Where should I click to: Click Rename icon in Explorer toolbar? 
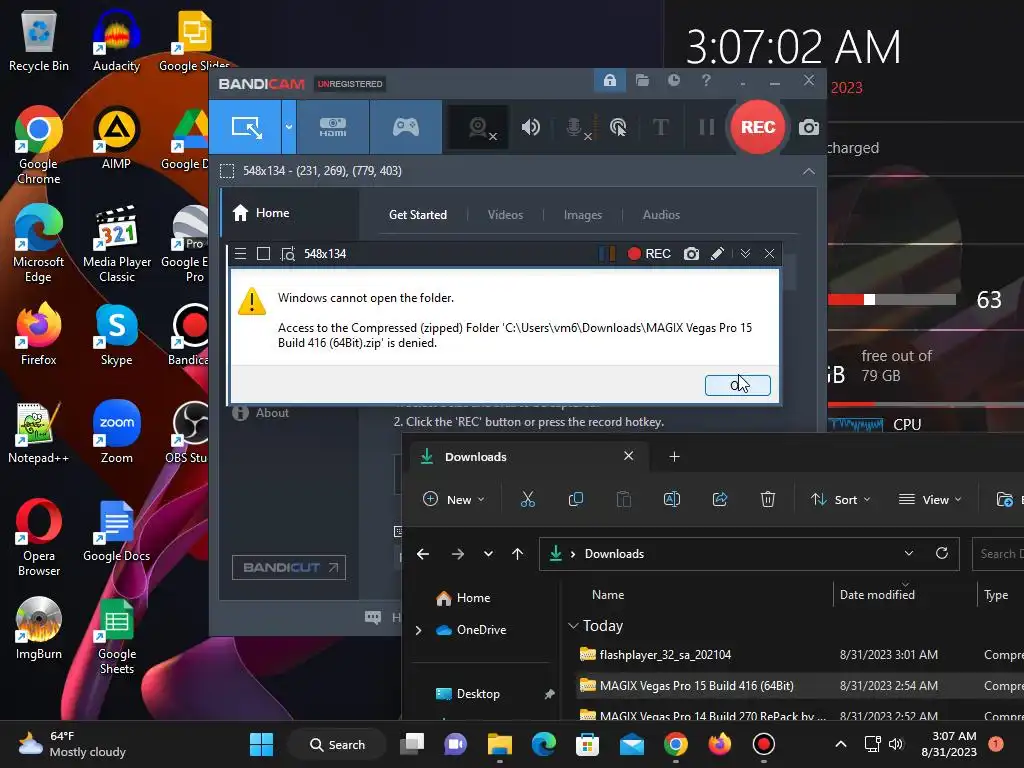coord(671,500)
